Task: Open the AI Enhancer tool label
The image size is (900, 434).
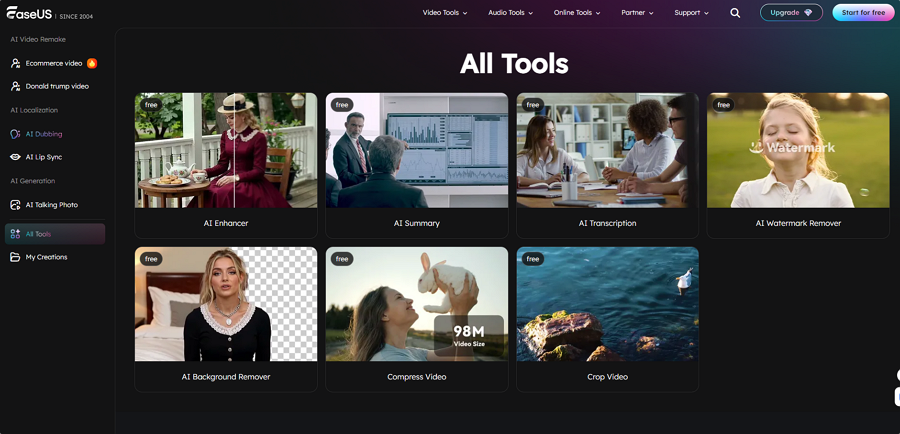Action: 226,223
